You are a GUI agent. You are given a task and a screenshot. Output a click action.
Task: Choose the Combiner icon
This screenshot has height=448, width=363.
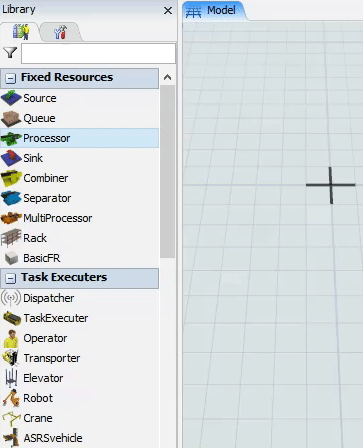tap(11, 178)
